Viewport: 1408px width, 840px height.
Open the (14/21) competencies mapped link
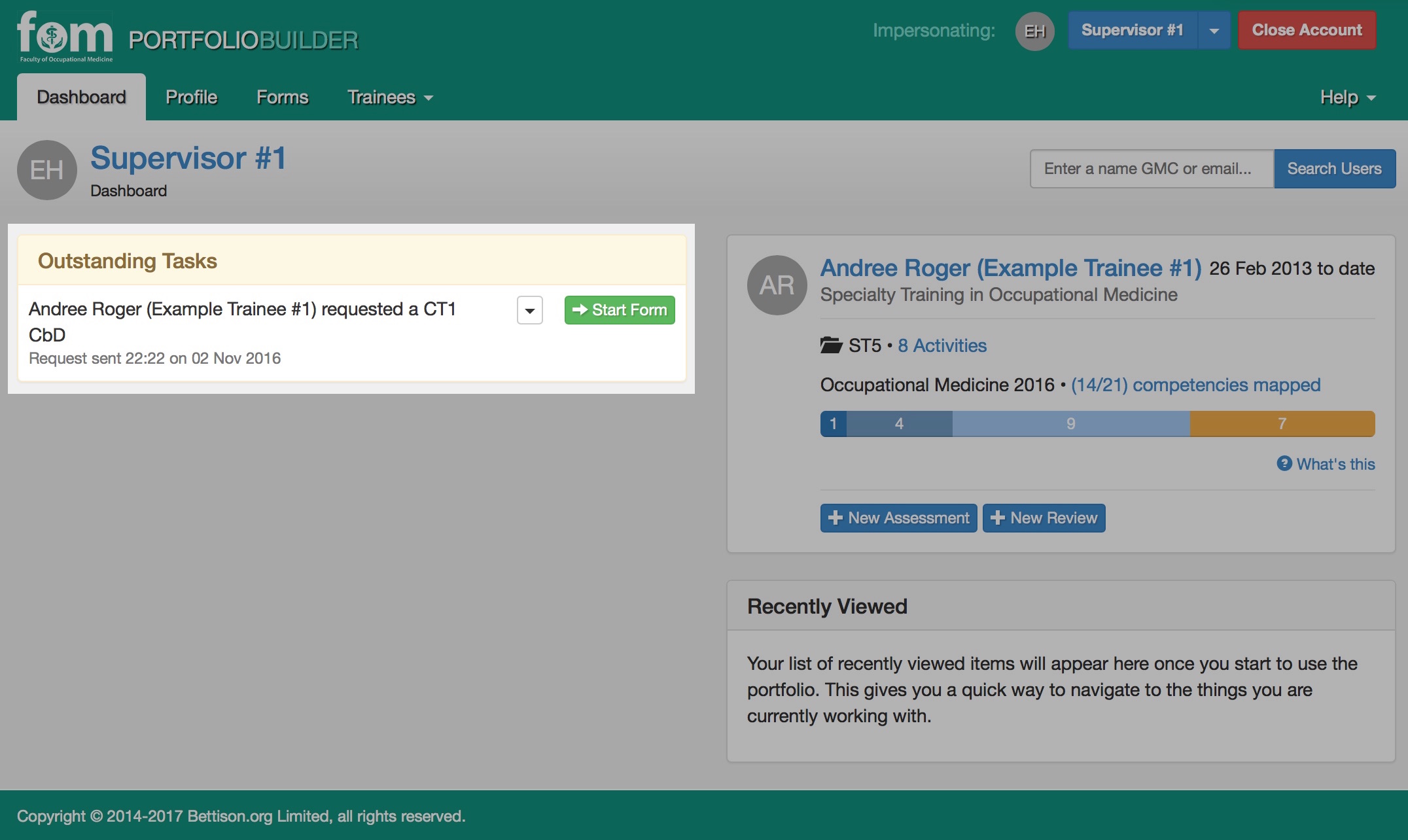pos(1196,385)
